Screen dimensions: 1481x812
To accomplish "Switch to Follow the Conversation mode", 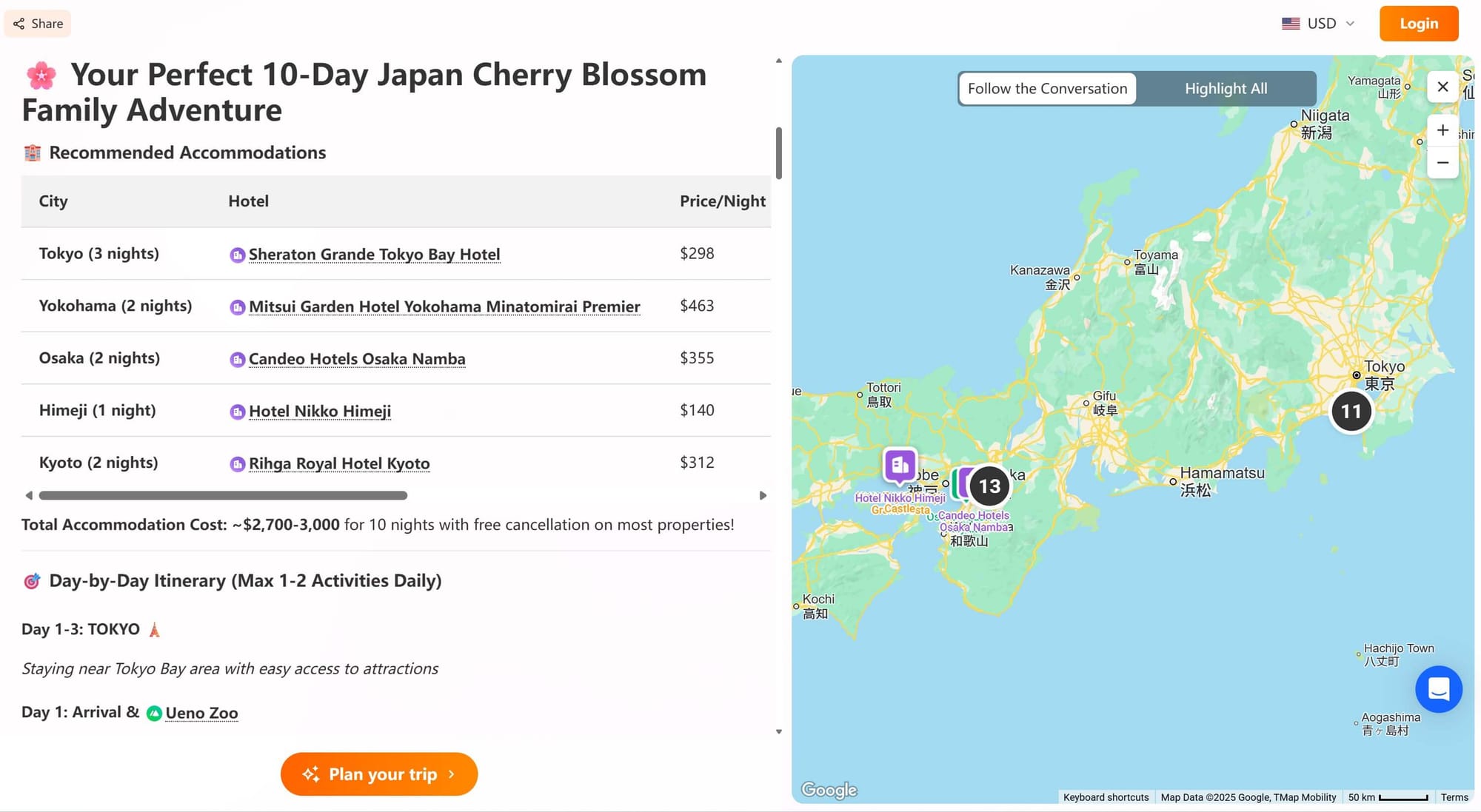I will point(1047,89).
